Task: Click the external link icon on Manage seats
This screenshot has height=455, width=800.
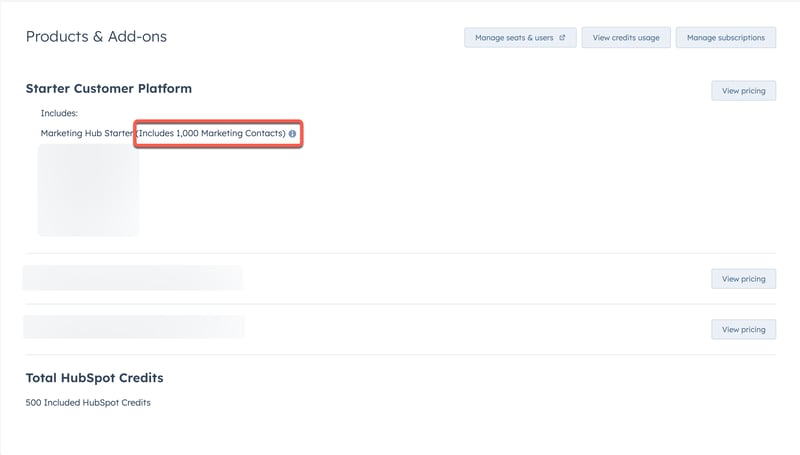Action: coord(562,38)
